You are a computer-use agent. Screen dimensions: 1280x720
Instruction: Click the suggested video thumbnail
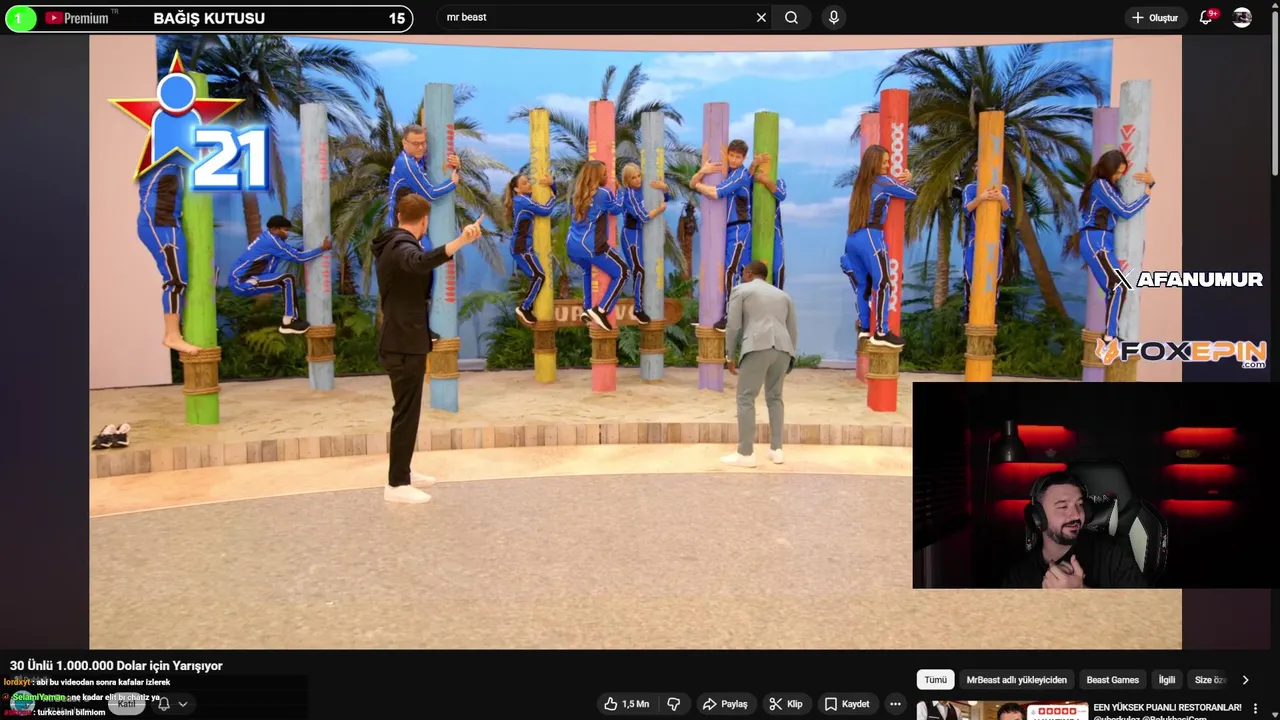pos(1002,711)
